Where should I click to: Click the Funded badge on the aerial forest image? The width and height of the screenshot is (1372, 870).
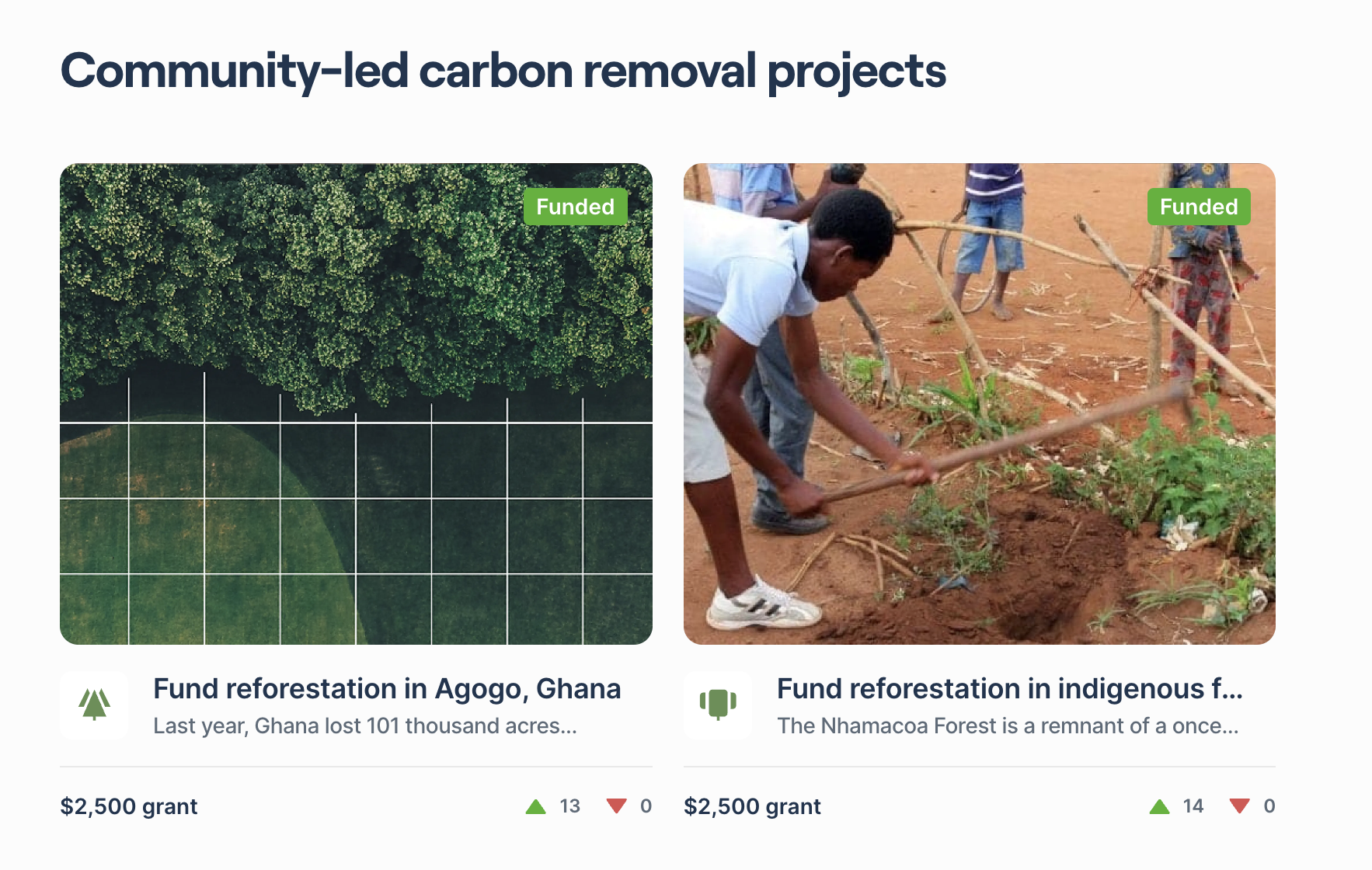coord(575,207)
